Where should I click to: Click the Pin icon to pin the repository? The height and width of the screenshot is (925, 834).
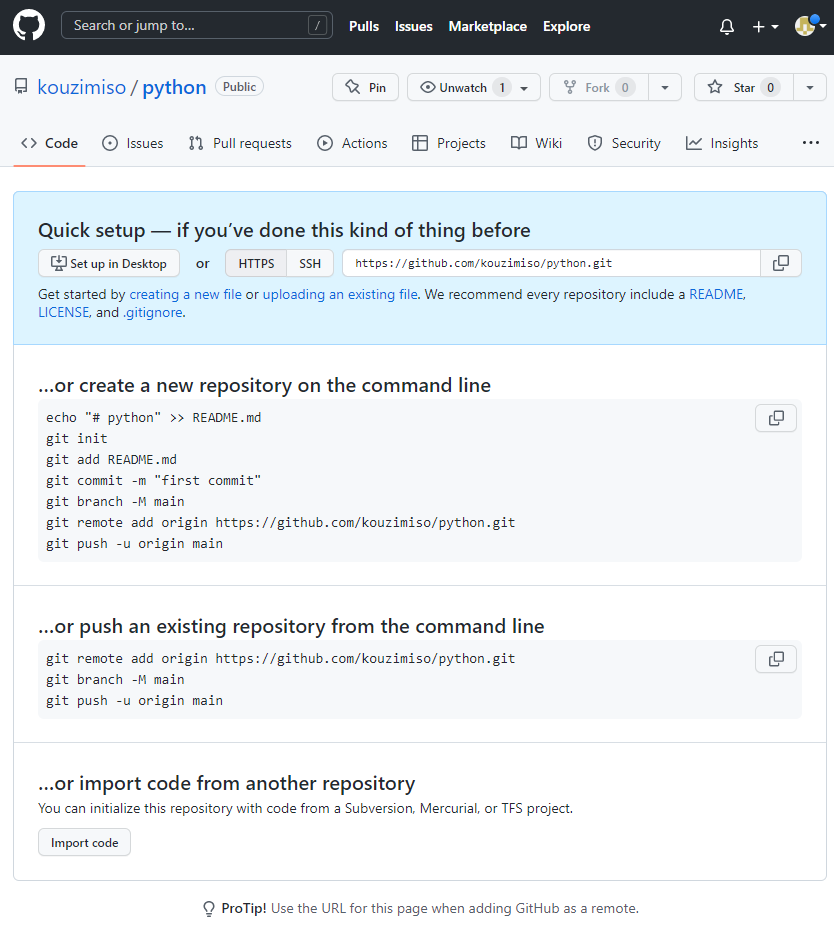[352, 87]
